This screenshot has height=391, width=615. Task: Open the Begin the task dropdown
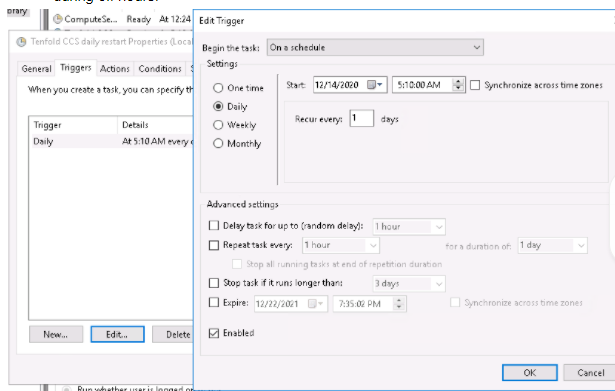pyautogui.click(x=375, y=47)
